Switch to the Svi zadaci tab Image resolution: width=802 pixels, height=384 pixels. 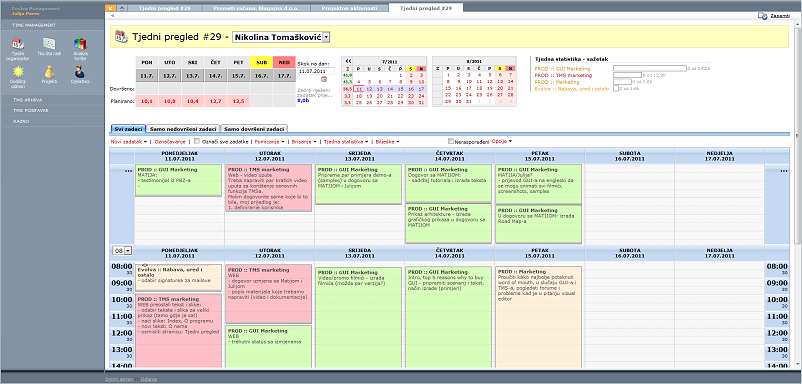click(128, 129)
